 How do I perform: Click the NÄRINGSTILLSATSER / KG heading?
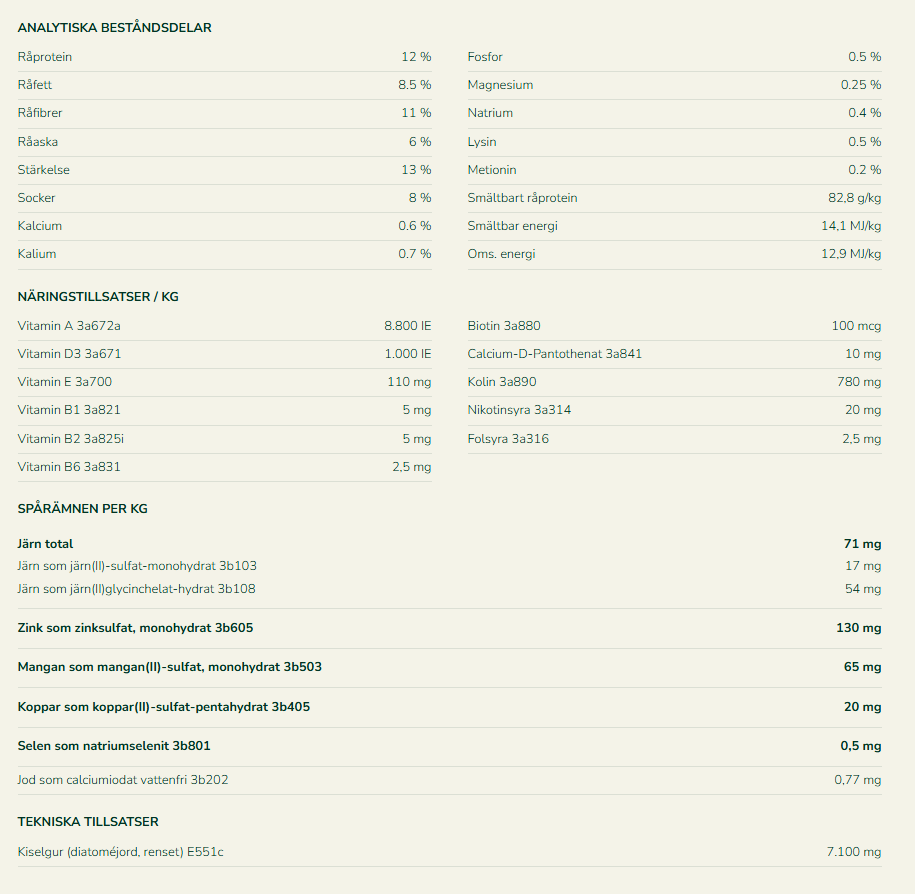point(98,297)
